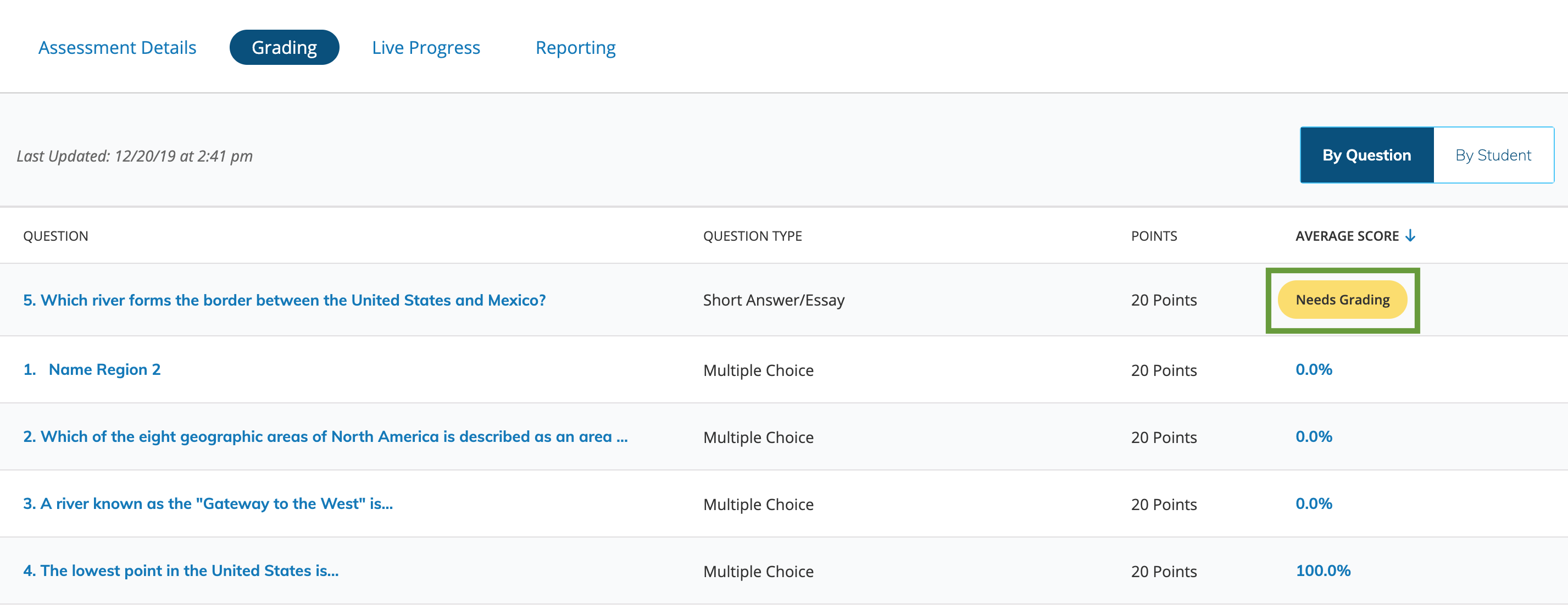Click the Question column header
1568x609 pixels.
[x=55, y=236]
